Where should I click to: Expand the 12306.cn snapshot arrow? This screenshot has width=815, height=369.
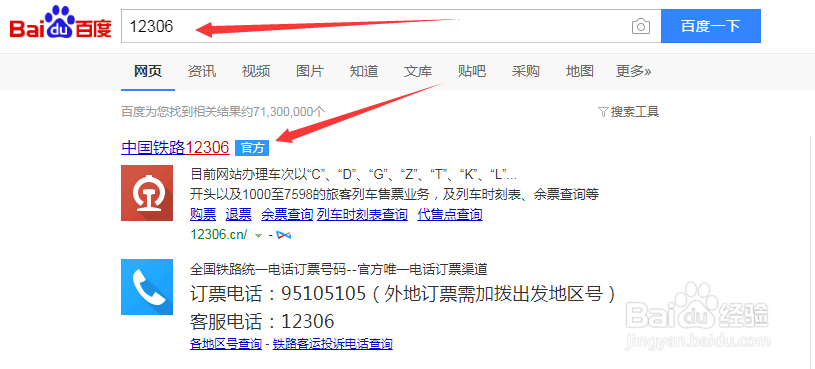point(258,235)
